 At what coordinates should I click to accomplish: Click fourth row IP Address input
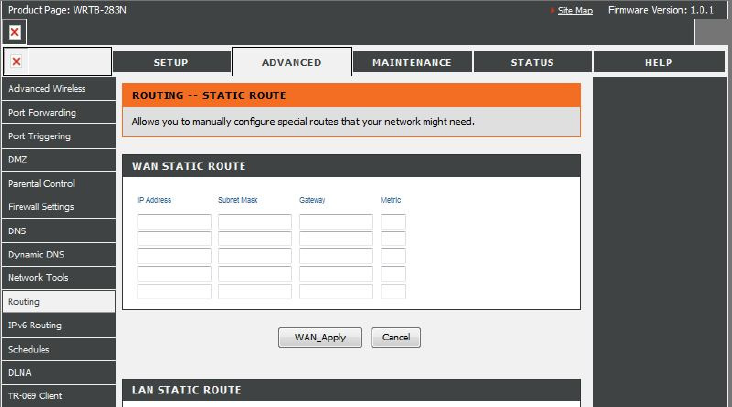[x=174, y=274]
